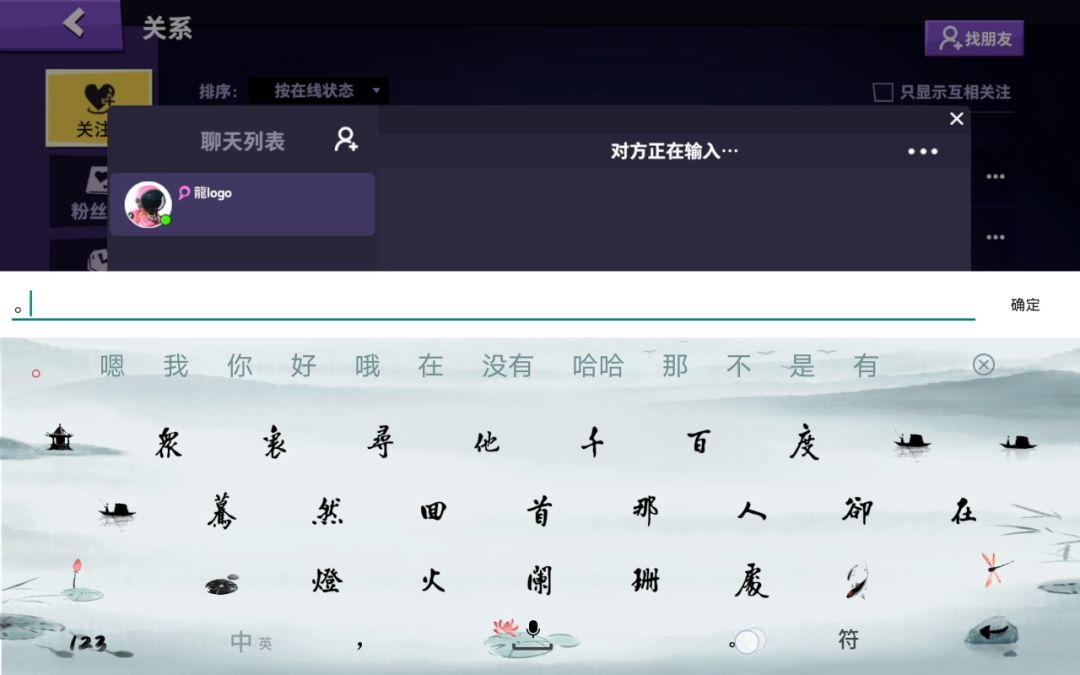Image resolution: width=1080 pixels, height=675 pixels.
Task: Tap the rock backspace arrow key
Action: [x=992, y=632]
